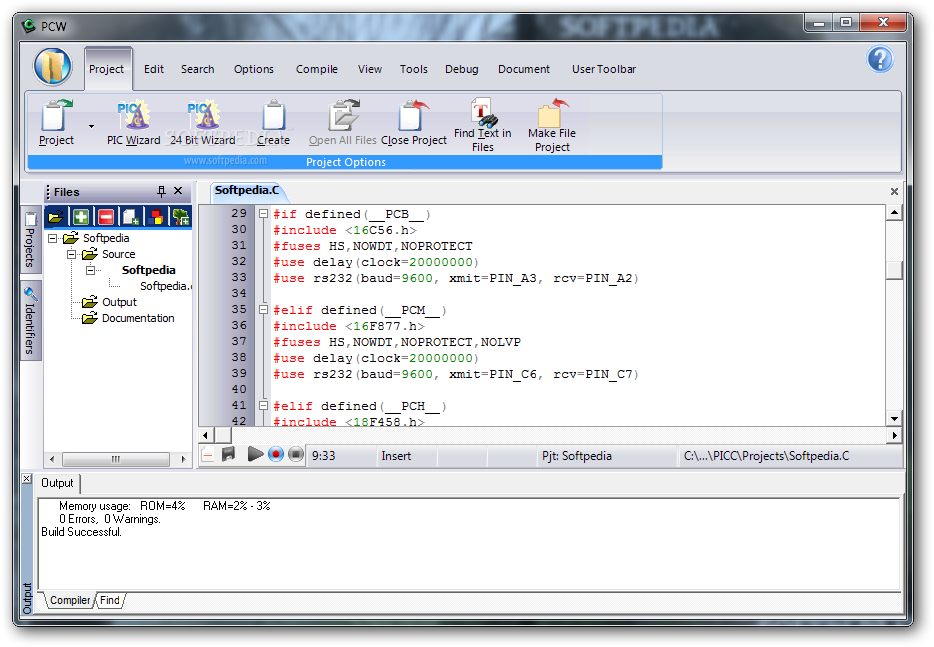Fold code block at line 35

pyautogui.click(x=263, y=309)
